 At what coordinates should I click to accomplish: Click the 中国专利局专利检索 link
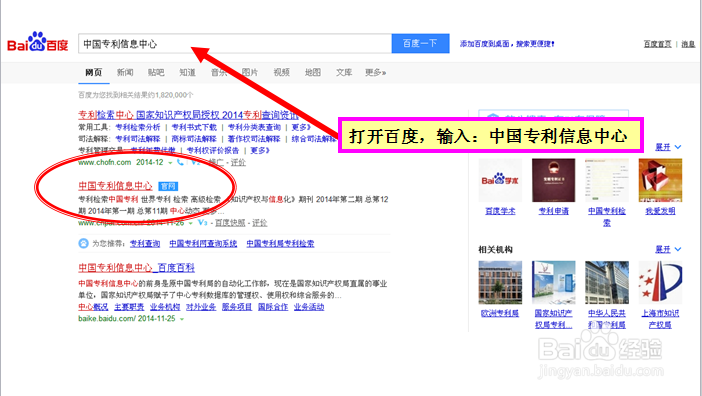(x=280, y=243)
